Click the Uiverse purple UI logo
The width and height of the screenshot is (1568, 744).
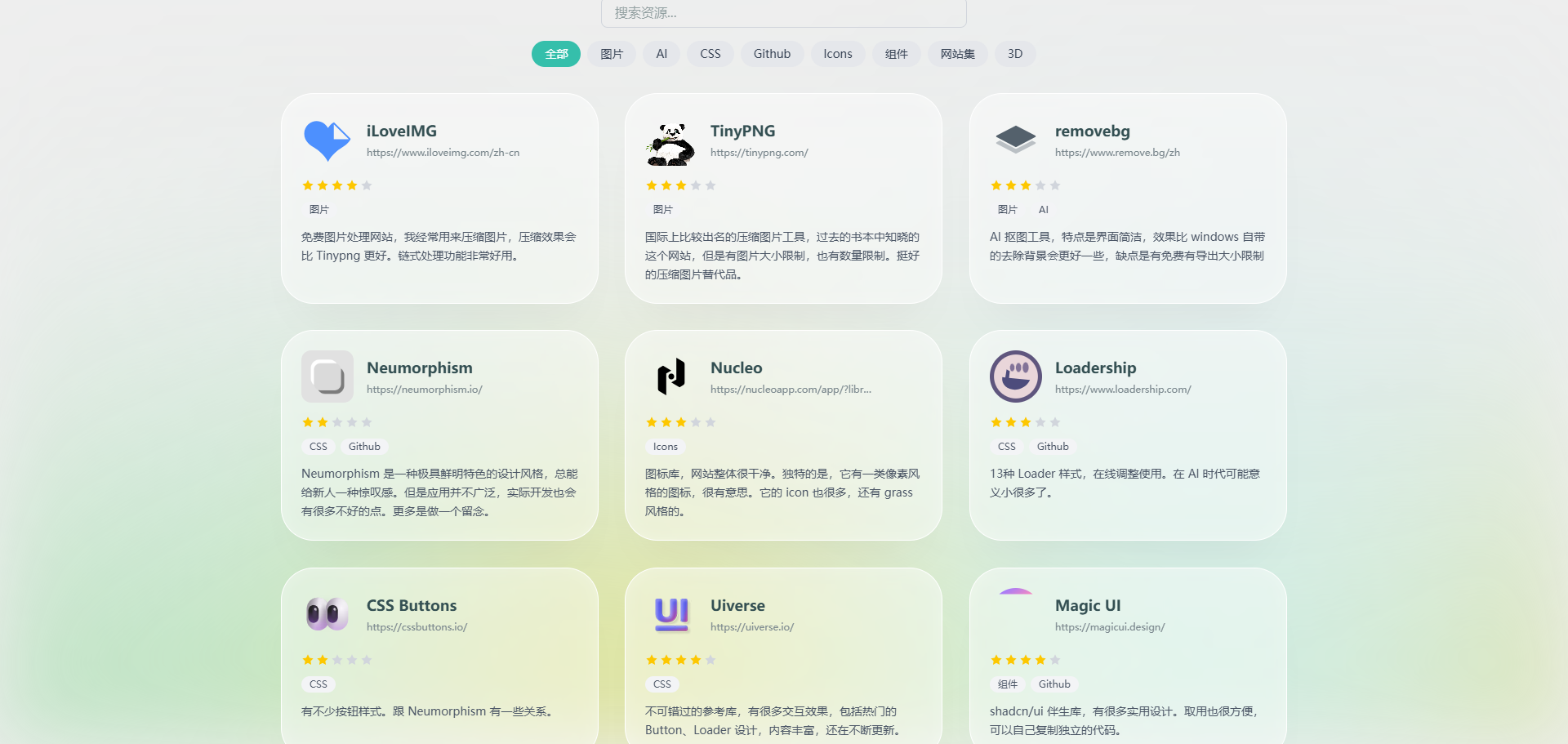click(x=670, y=614)
